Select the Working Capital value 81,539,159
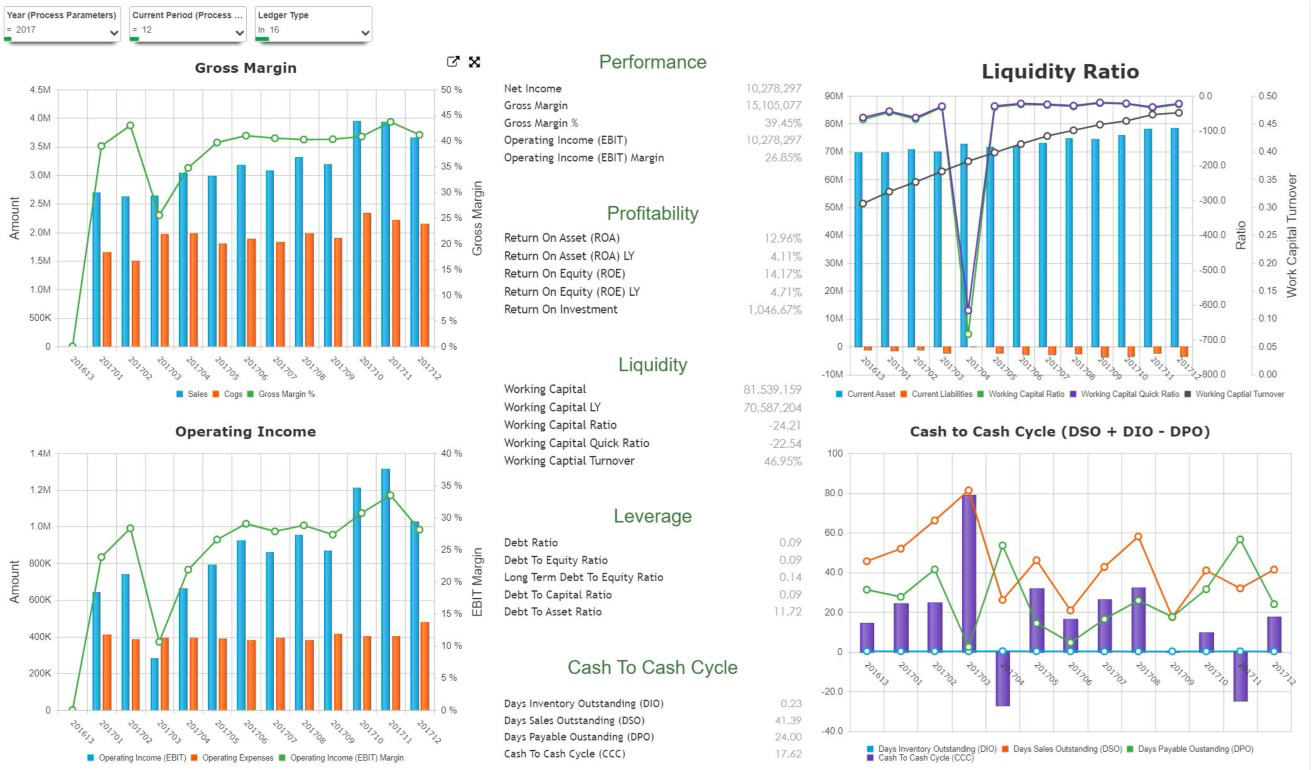 [772, 389]
